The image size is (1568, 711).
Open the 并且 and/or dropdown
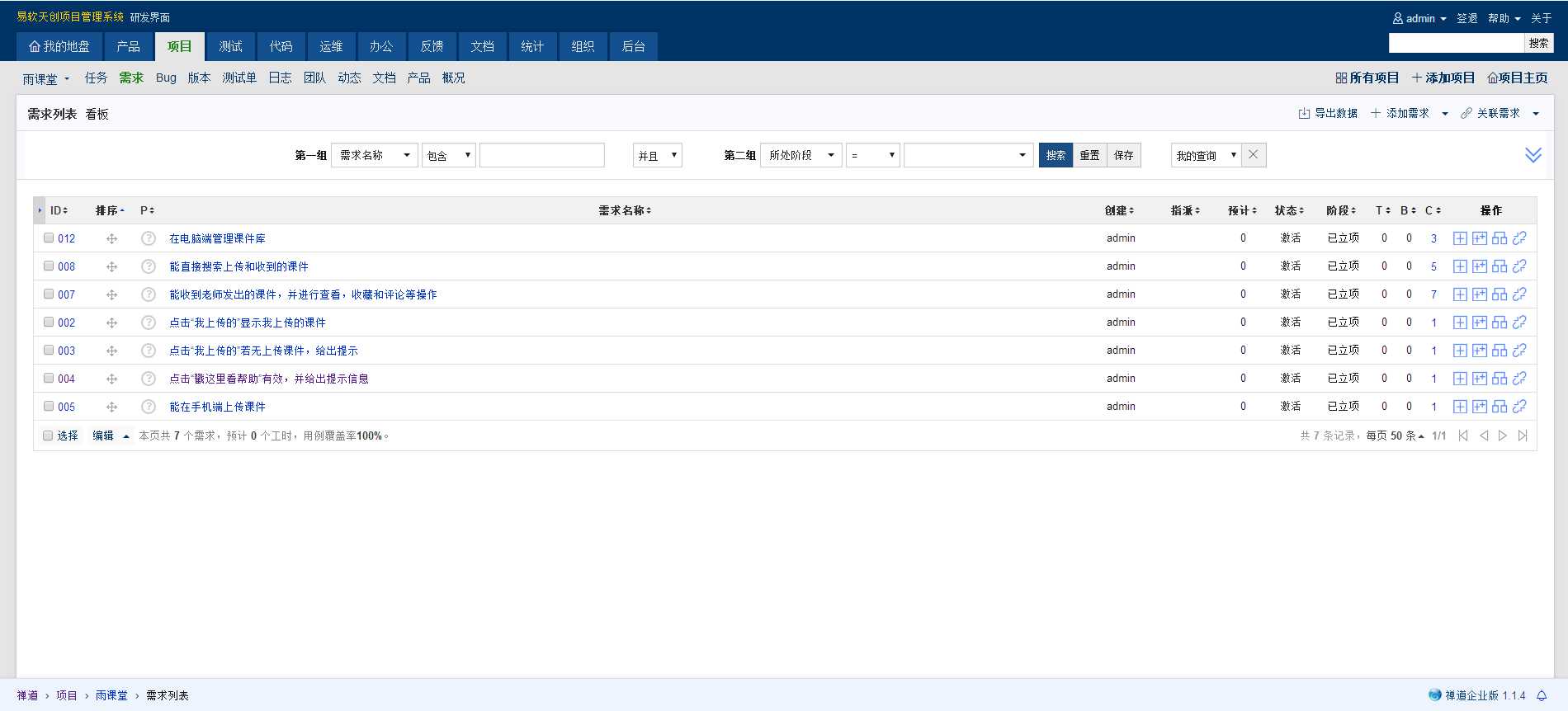point(658,155)
